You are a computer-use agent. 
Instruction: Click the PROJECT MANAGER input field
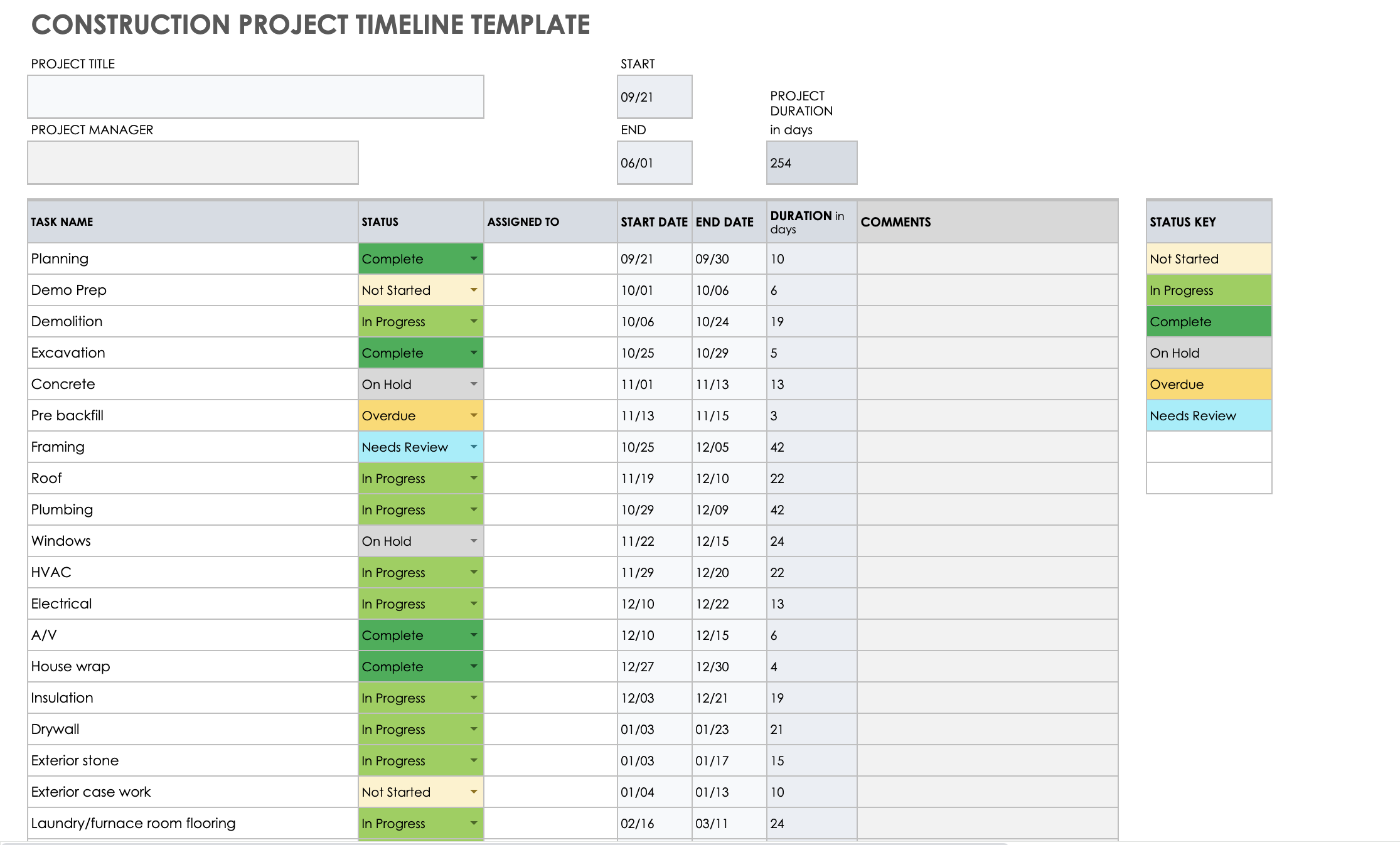pyautogui.click(x=192, y=162)
